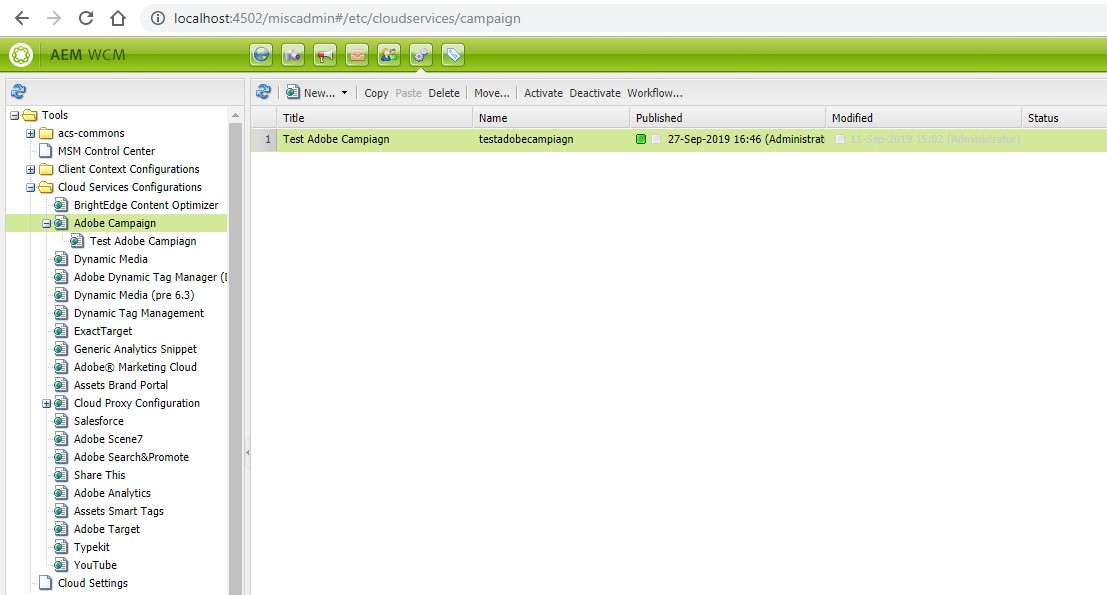Select Cloud Settings tree item
Screen dimensions: 1107x595
point(92,583)
